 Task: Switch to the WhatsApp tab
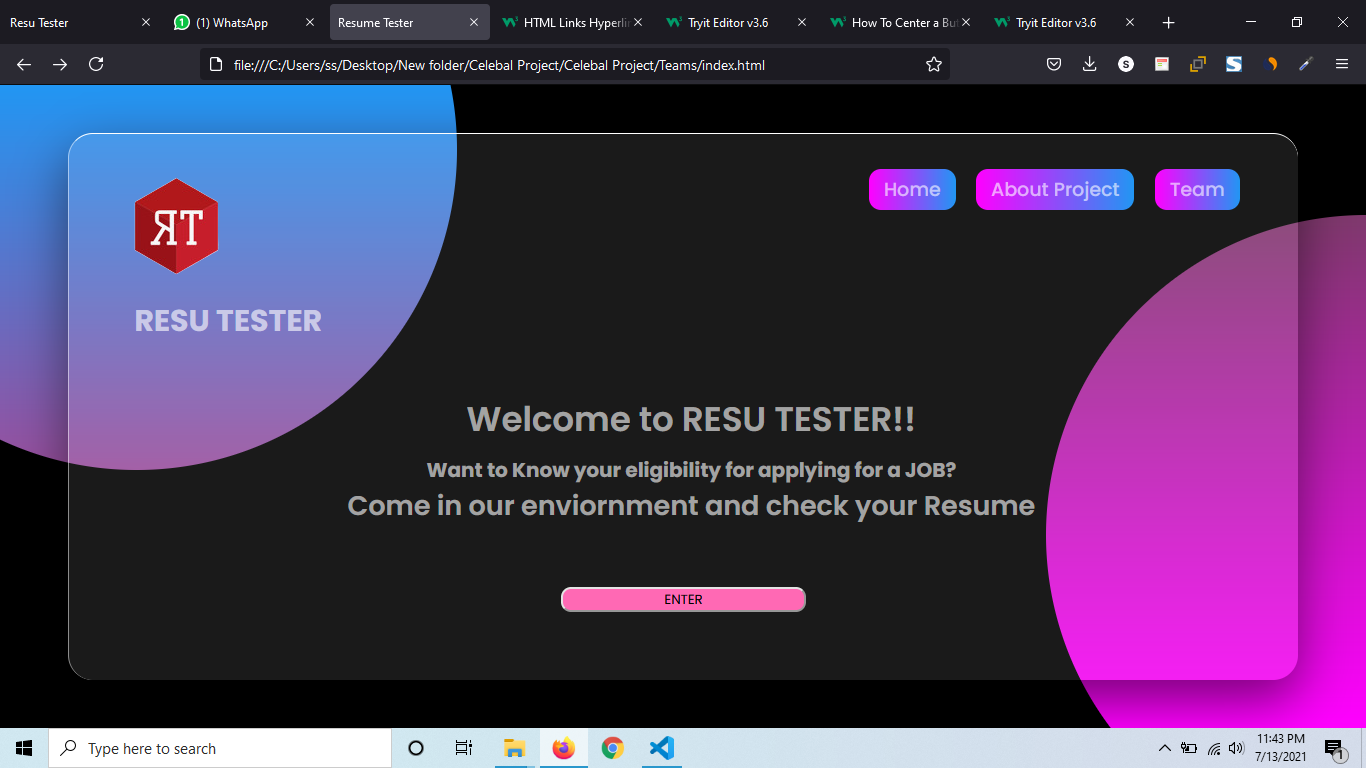(232, 21)
